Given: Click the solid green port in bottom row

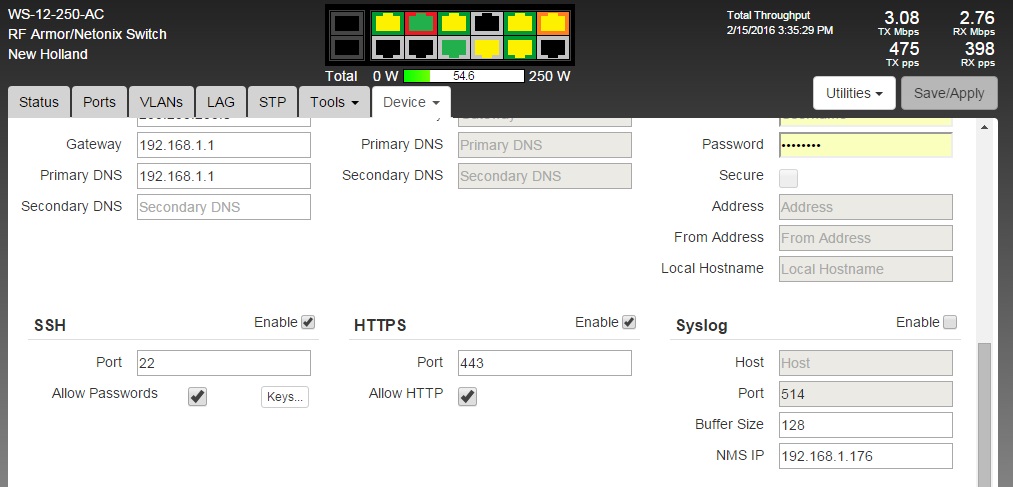Looking at the screenshot, I should pos(453,47).
